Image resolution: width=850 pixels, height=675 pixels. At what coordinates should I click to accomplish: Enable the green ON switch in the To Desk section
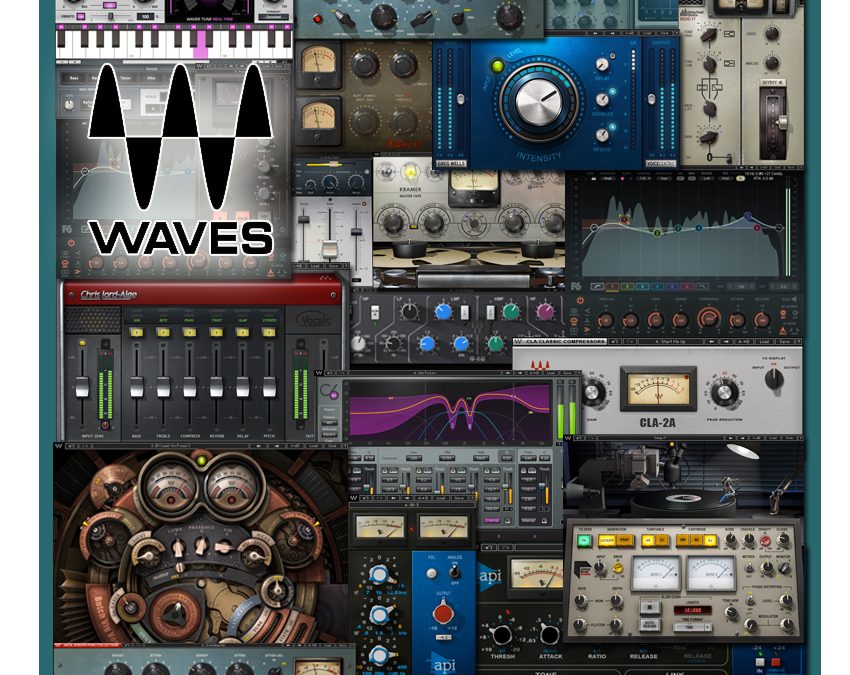click(583, 540)
